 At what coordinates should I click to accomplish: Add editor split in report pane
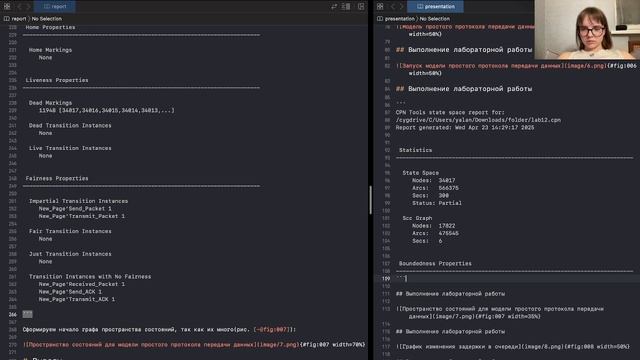click(x=361, y=6)
